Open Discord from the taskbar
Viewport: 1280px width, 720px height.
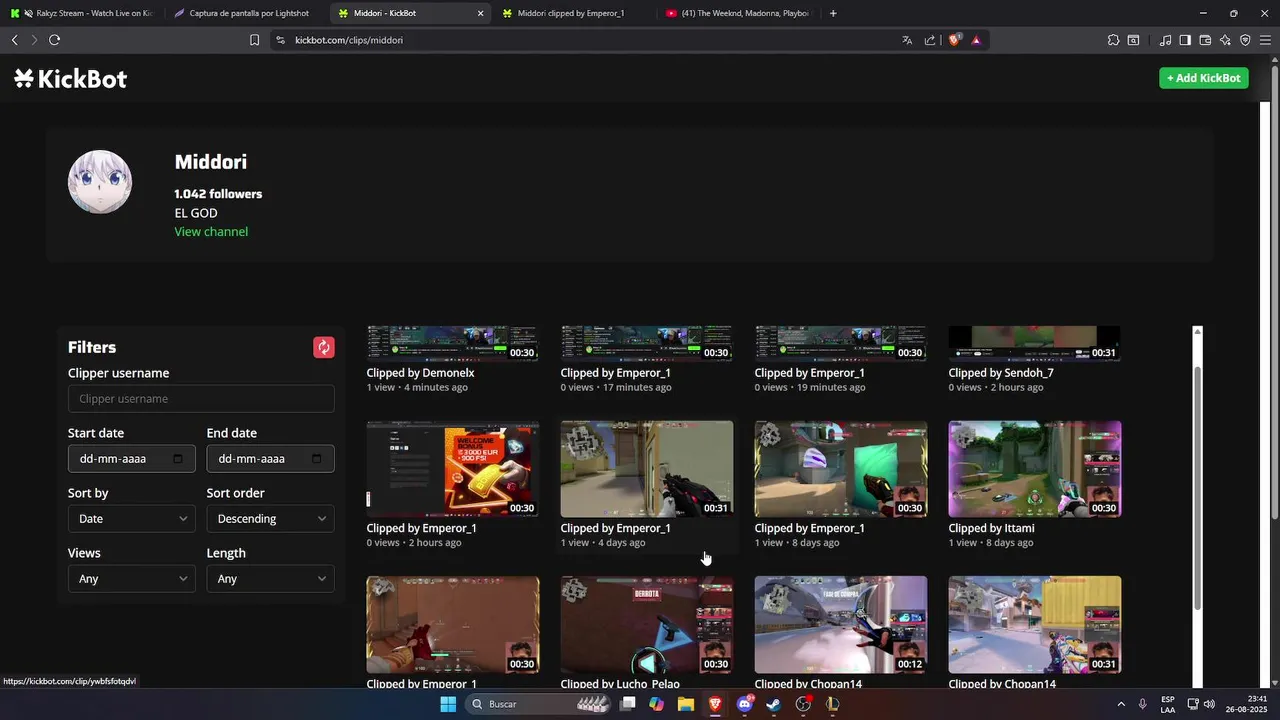[x=744, y=704]
